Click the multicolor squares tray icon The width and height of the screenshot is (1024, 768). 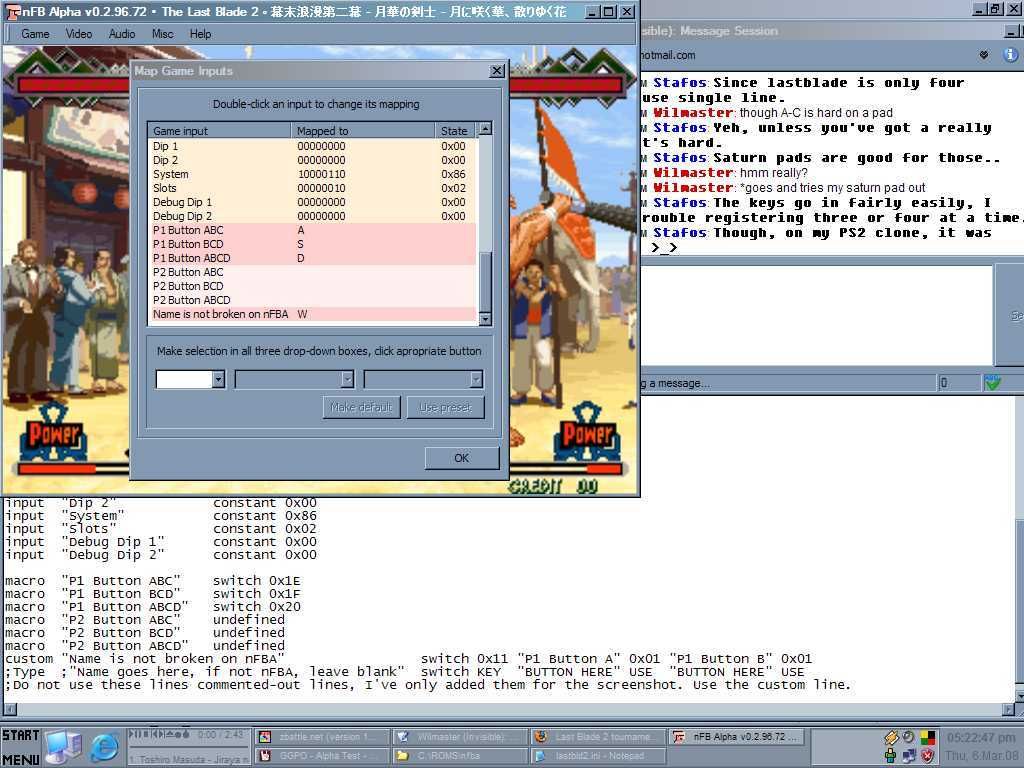[927, 738]
